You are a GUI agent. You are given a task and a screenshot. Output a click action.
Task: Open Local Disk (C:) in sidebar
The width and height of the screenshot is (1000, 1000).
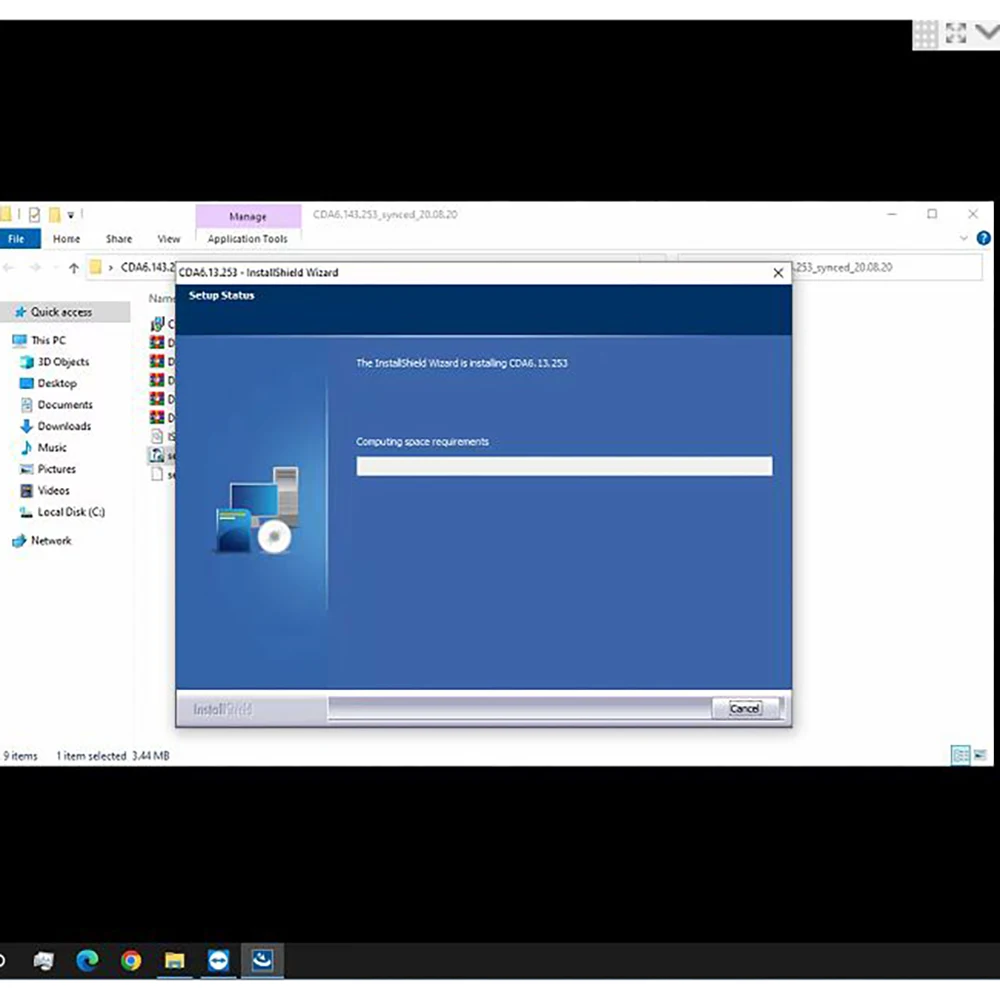click(x=70, y=512)
